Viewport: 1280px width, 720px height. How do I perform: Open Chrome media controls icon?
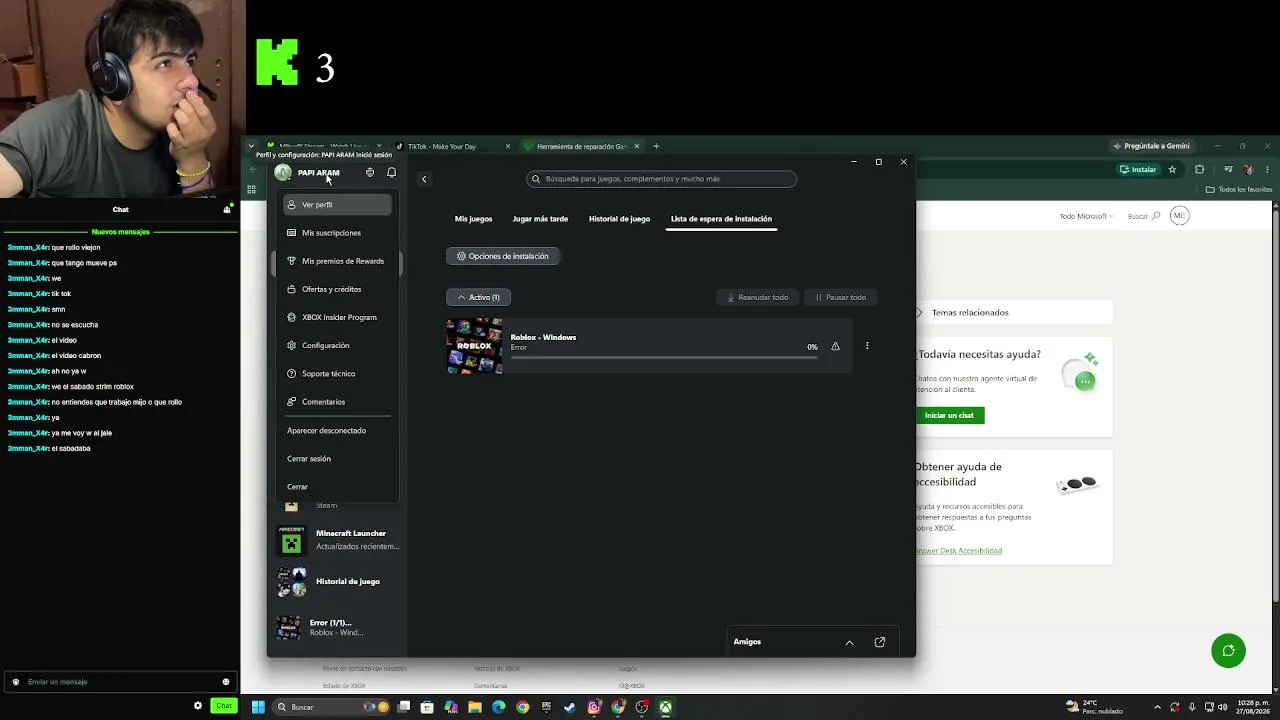coord(1228,170)
